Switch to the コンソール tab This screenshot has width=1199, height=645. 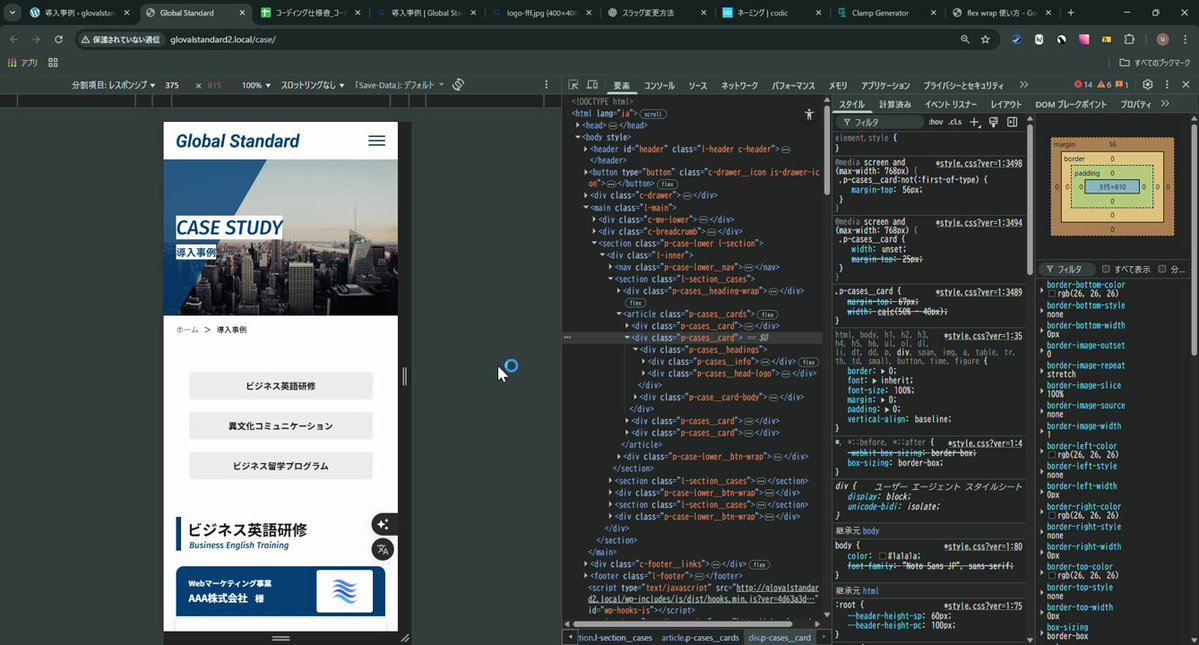click(x=658, y=86)
